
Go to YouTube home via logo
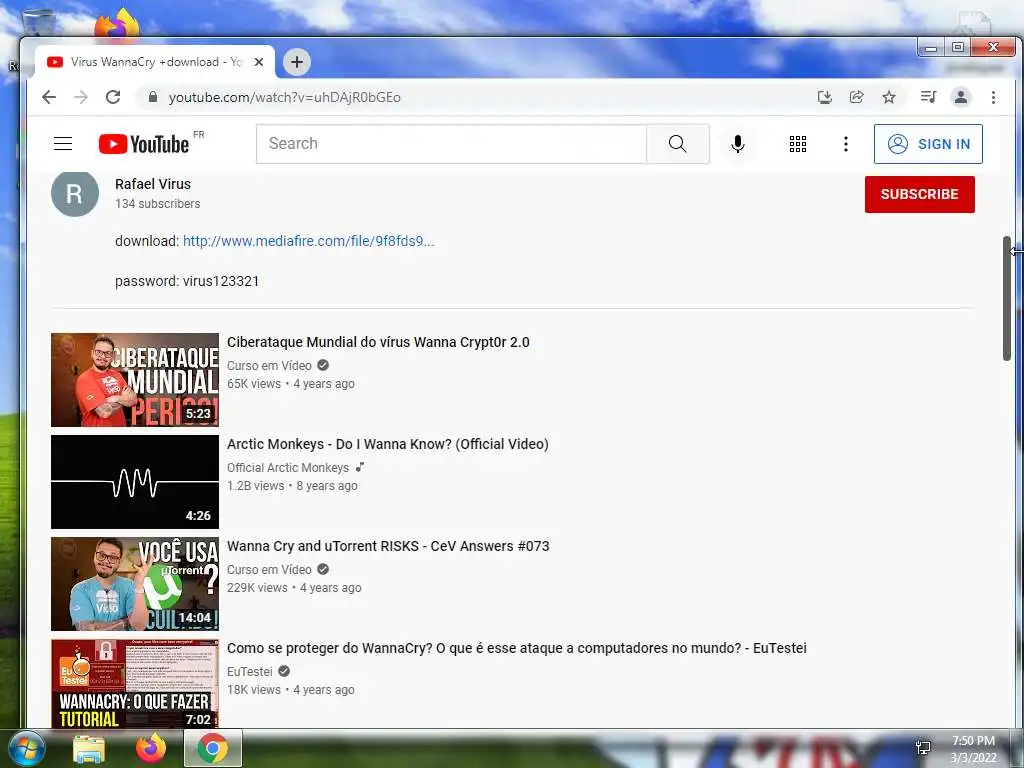tap(144, 144)
